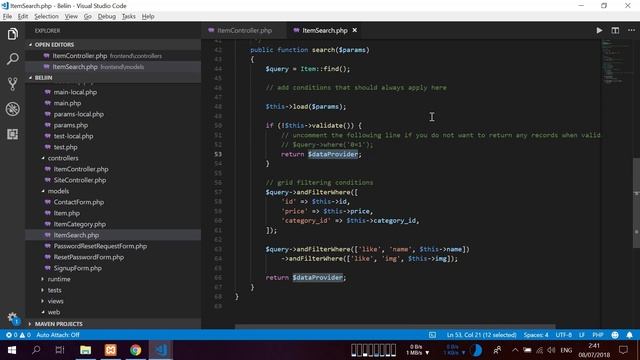The image size is (640, 360).
Task: Switch to the ItemController.php editor tab
Action: click(244, 30)
